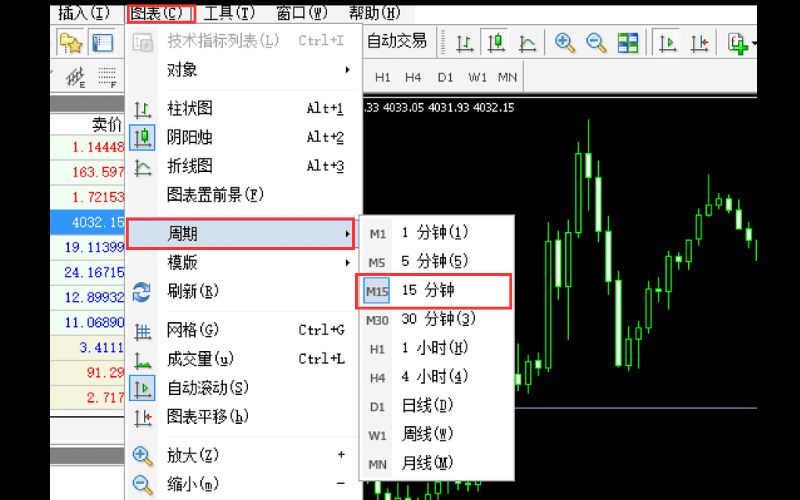The height and width of the screenshot is (500, 800).
Task: Select 5 分钟(5) period
Action: 437,262
